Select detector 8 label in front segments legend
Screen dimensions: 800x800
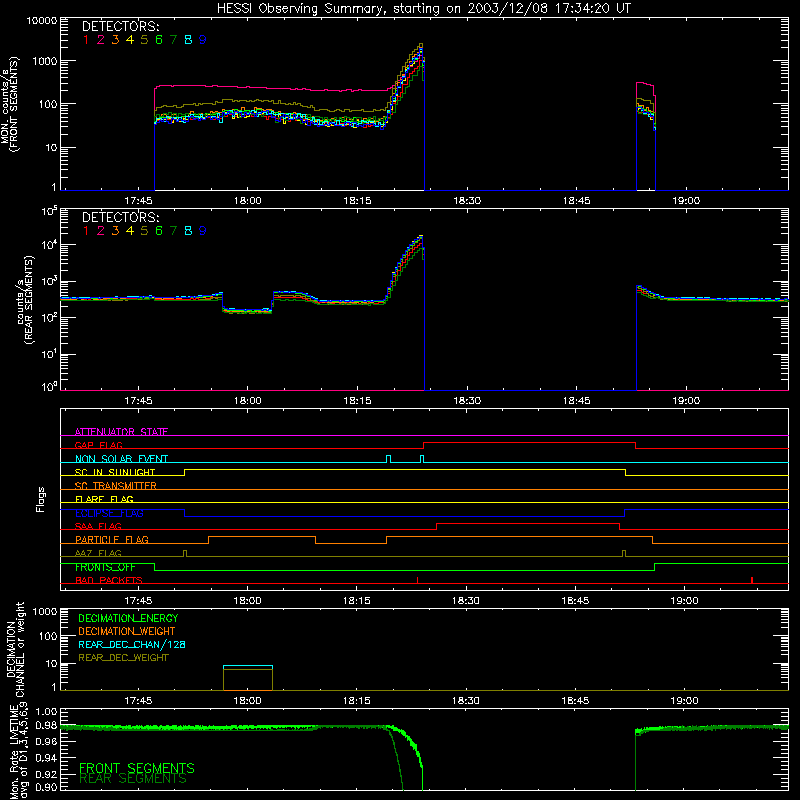click(188, 40)
